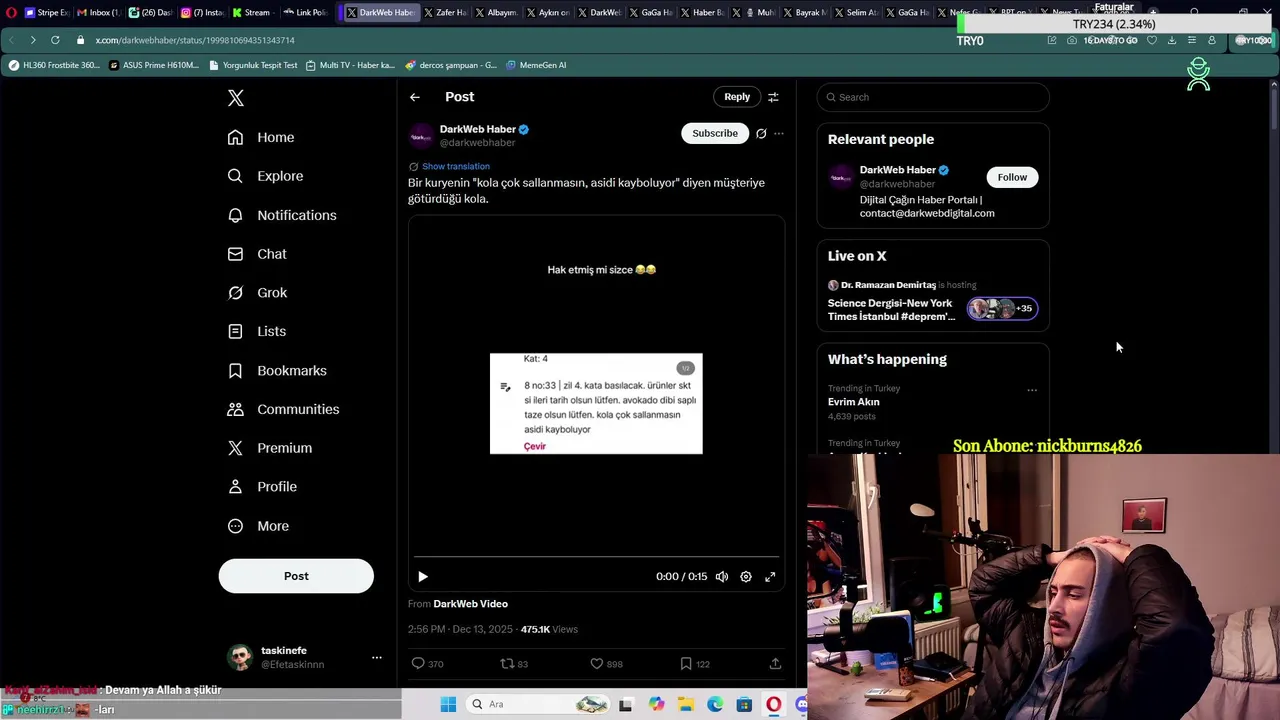1280x720 pixels.
Task: Bookmark the post showing 122
Action: click(x=686, y=664)
